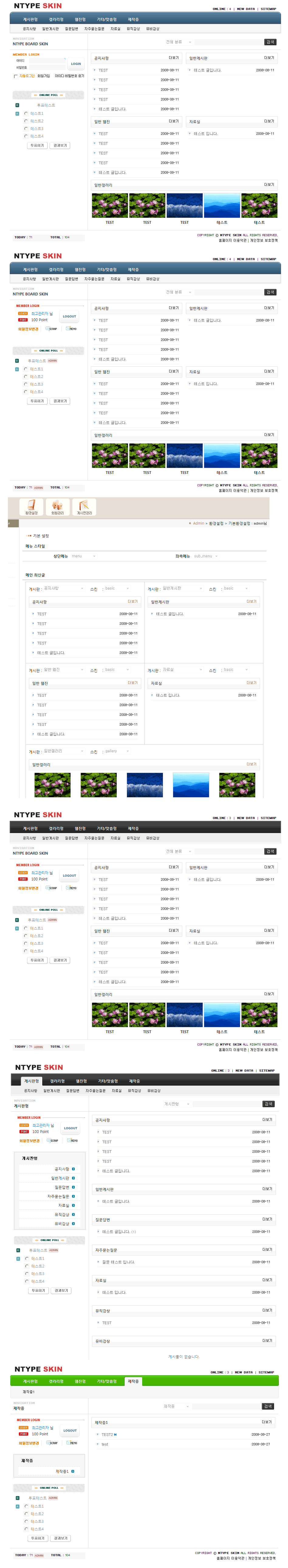Viewport: 288px width, 1568px height.
Task: Click arrow icon beside 질문답변 in 게시판형 sidebar
Action: [74, 1187]
